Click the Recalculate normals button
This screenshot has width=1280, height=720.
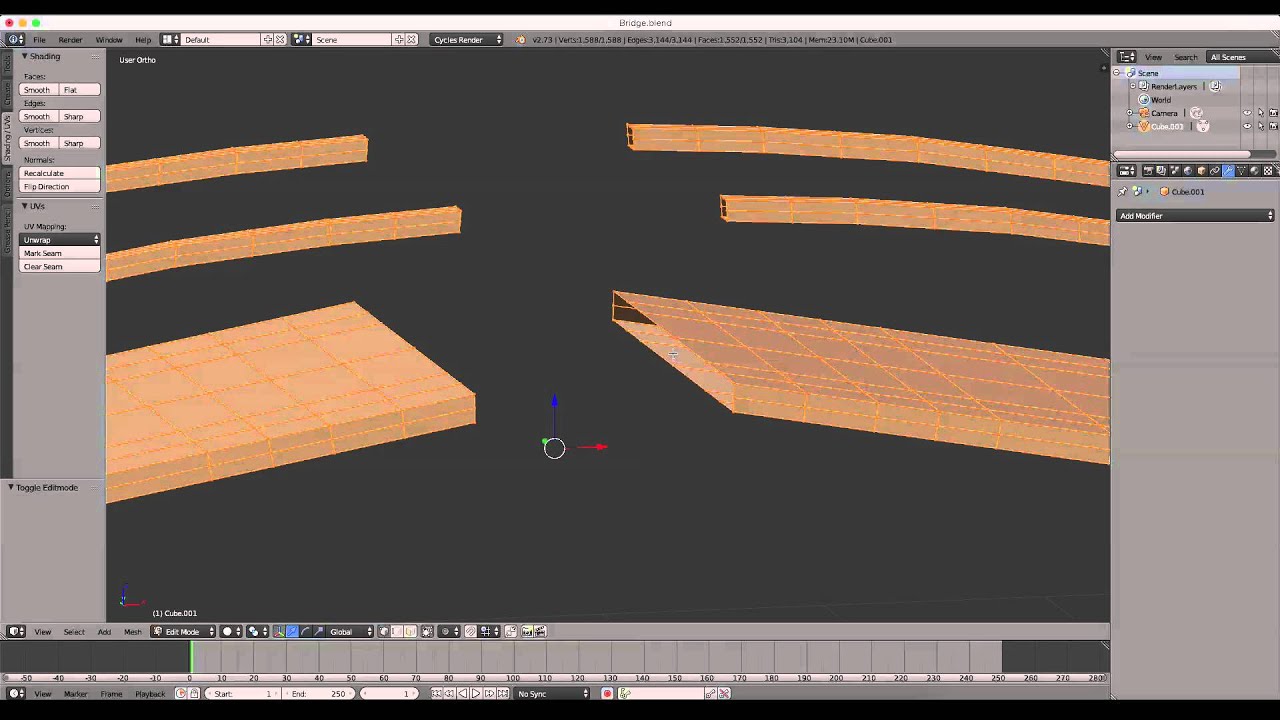pos(60,173)
